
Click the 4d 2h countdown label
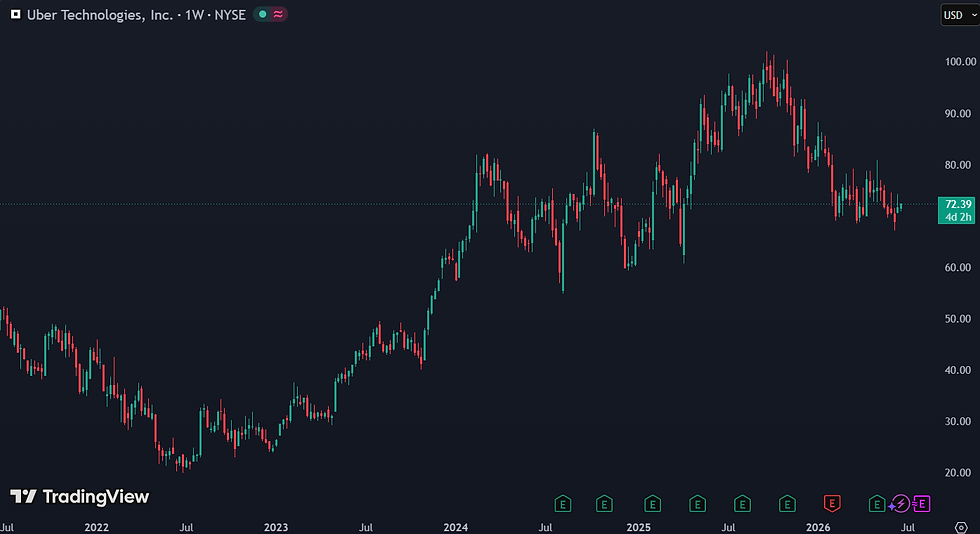coord(958,217)
